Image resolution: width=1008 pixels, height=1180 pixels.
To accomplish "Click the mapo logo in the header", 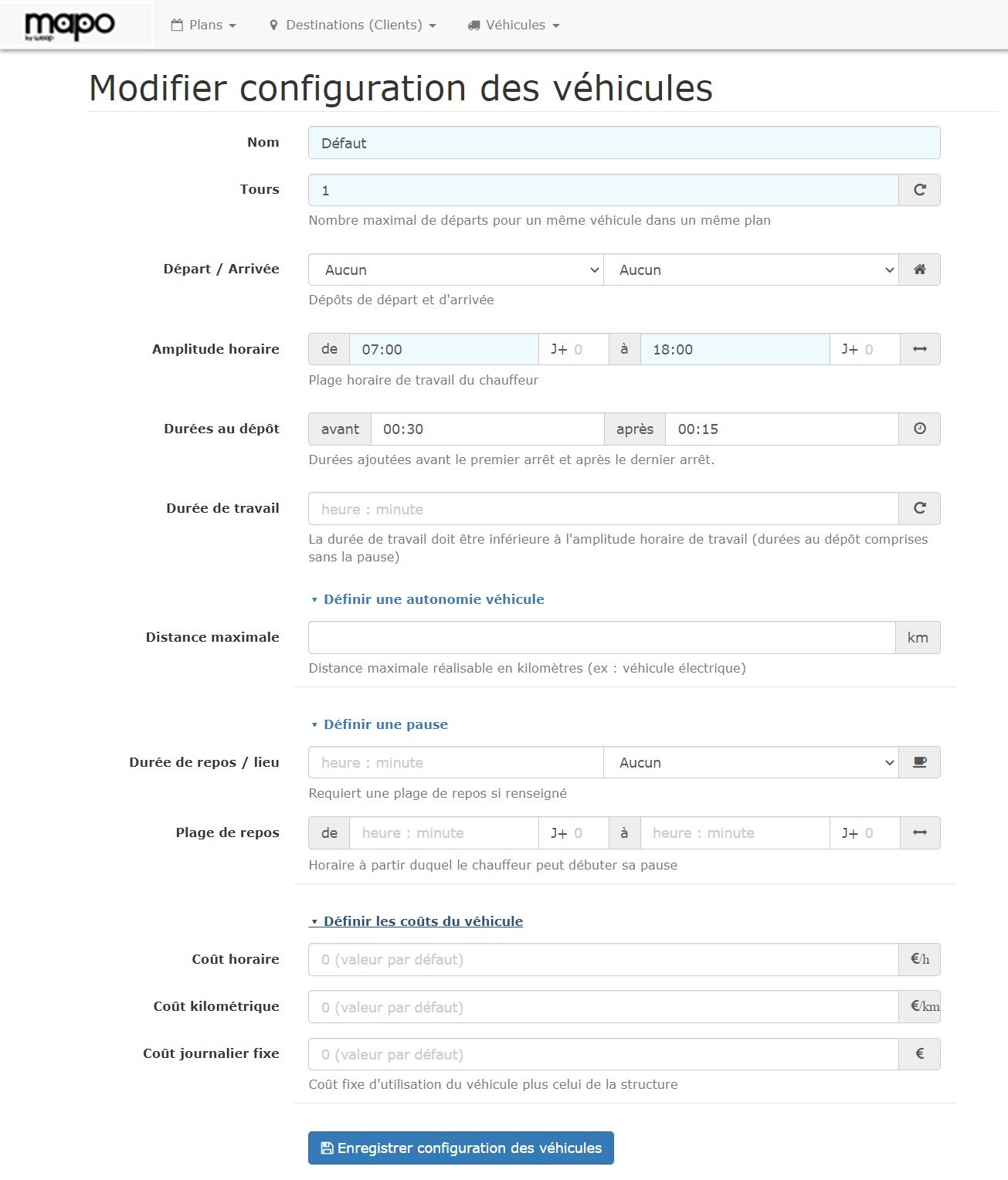I will pyautogui.click(x=70, y=25).
